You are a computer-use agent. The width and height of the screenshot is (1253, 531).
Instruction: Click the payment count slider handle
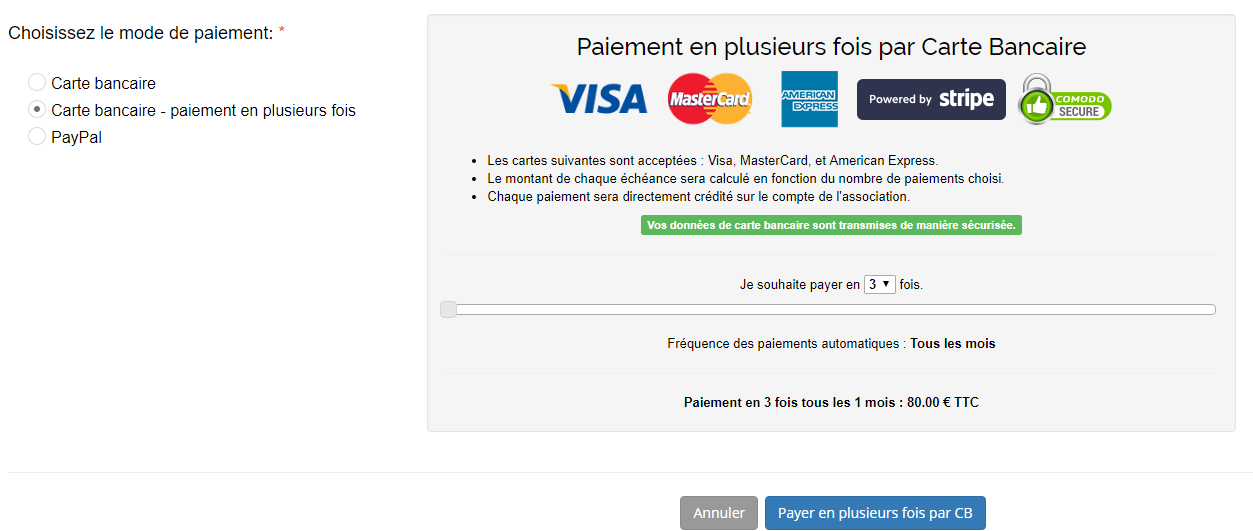(x=449, y=310)
